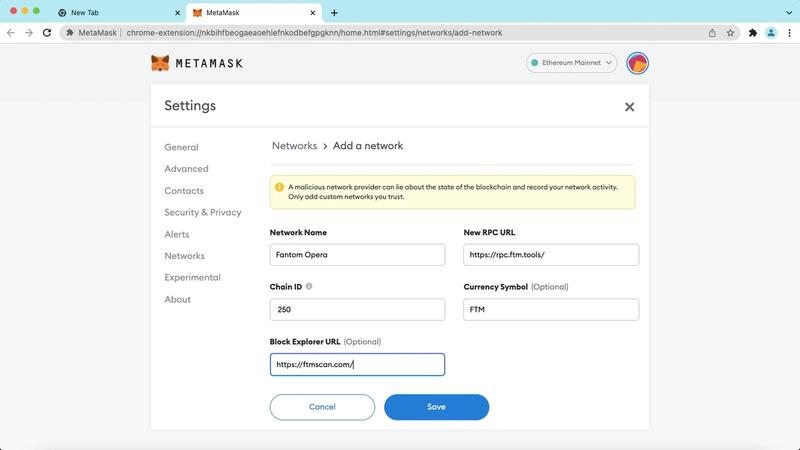Open Chrome's three-dot menu
Image resolution: width=800 pixels, height=450 pixels.
(x=789, y=33)
